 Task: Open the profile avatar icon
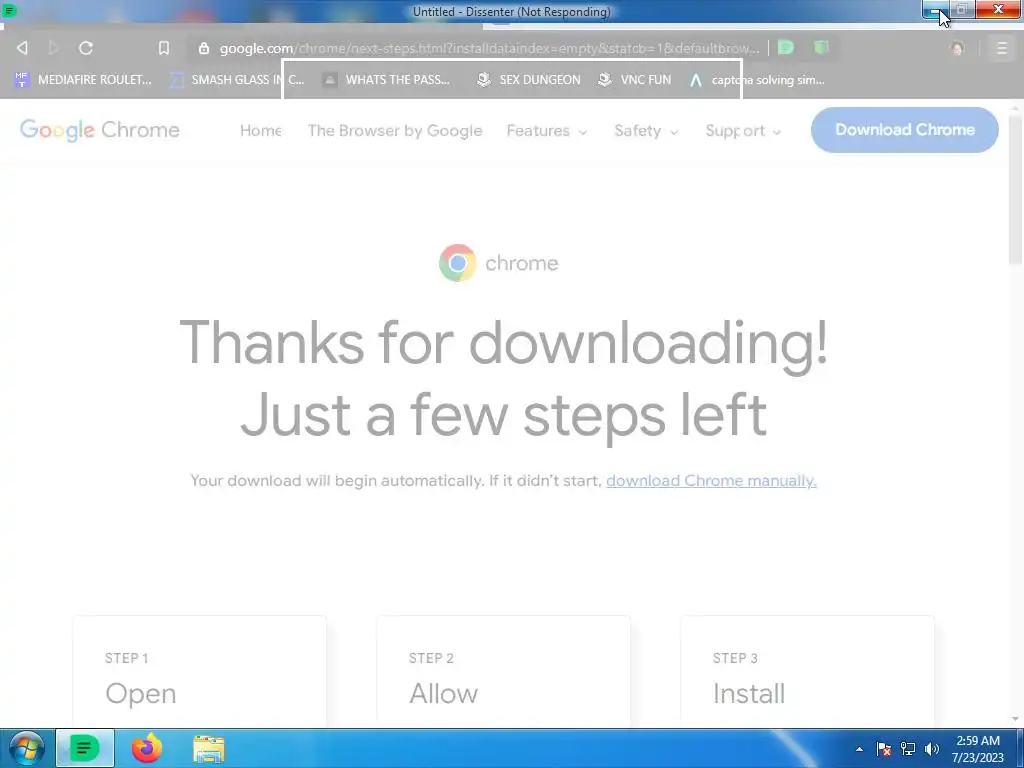tap(957, 48)
